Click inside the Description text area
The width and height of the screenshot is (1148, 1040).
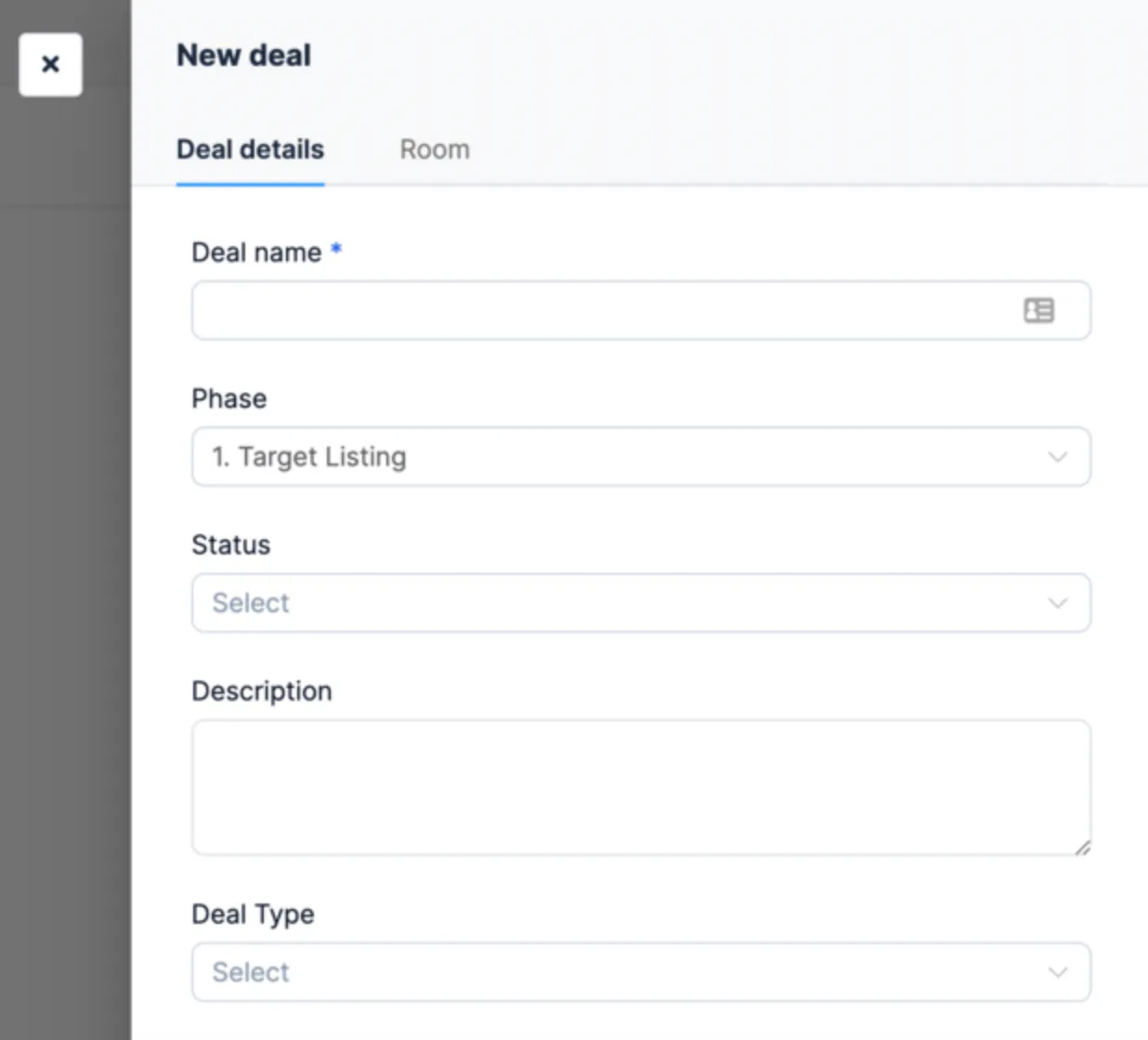[641, 787]
